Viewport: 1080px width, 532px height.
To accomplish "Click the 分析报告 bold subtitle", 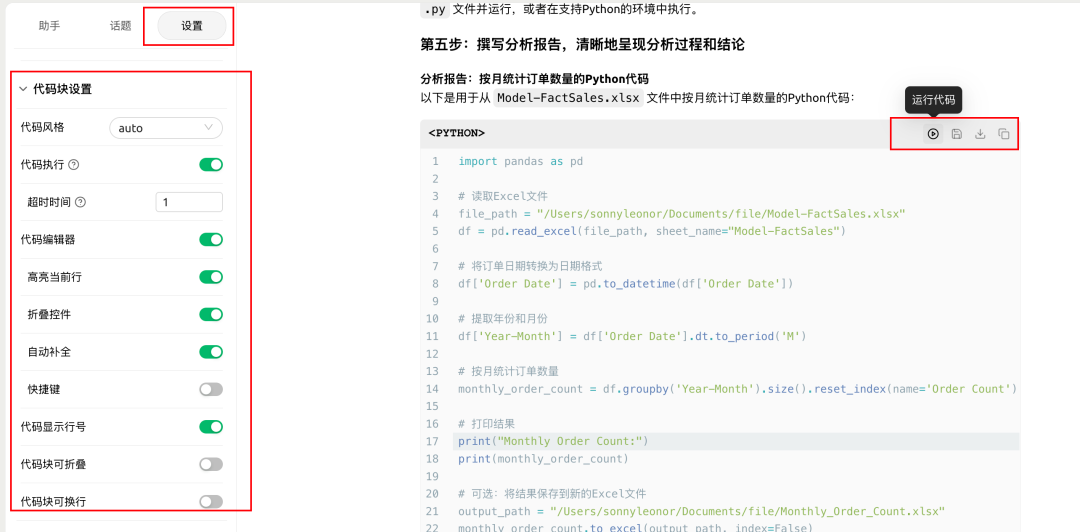I will click(x=534, y=79).
